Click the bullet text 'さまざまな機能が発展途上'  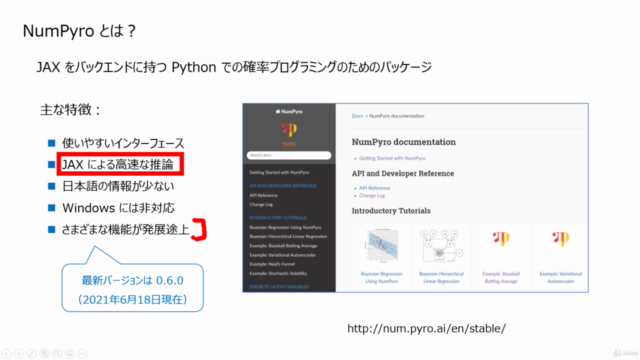[x=125, y=230]
